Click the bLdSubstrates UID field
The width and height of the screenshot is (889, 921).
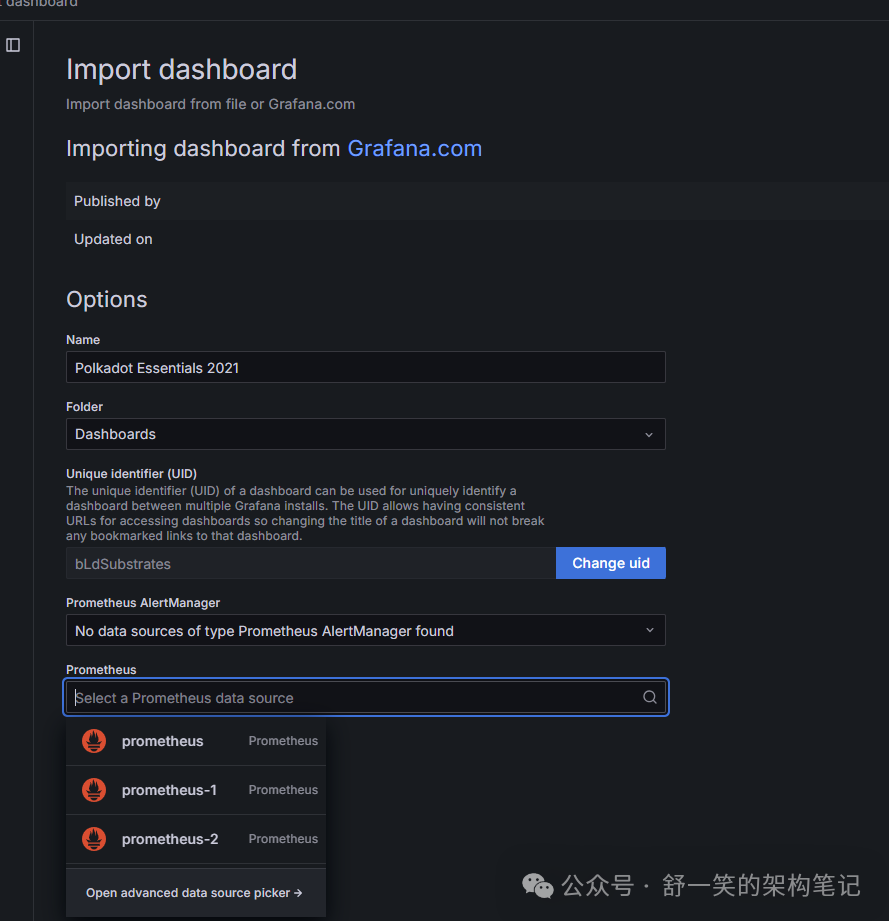pos(310,564)
